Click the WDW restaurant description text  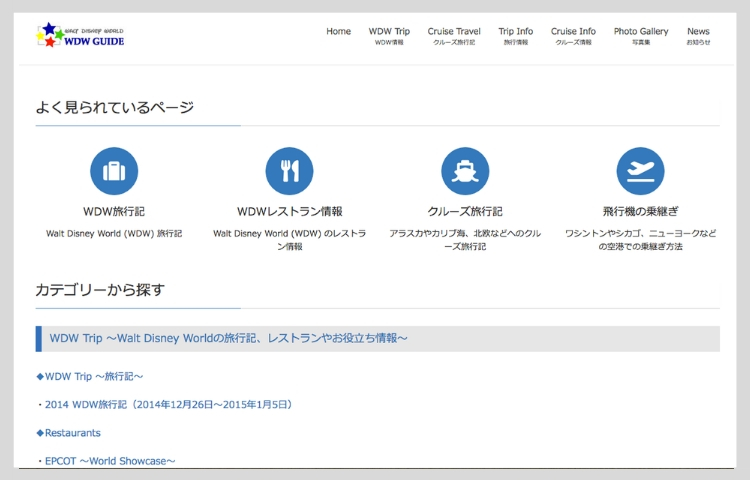[x=289, y=240]
